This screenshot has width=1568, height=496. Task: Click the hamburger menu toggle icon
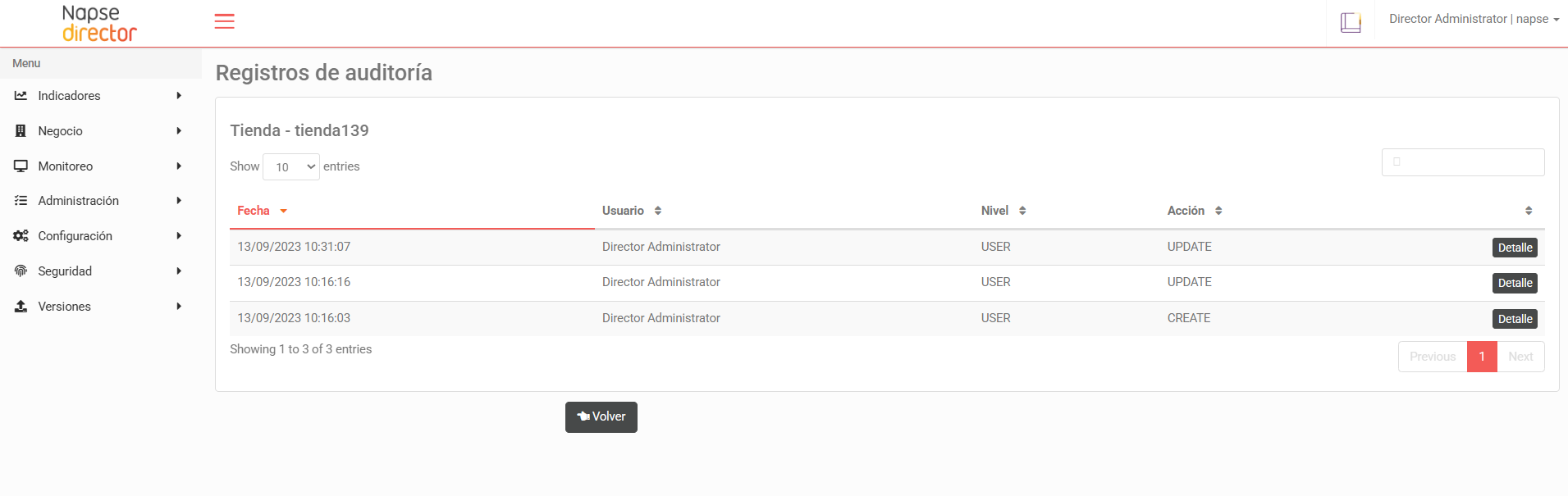click(x=224, y=21)
